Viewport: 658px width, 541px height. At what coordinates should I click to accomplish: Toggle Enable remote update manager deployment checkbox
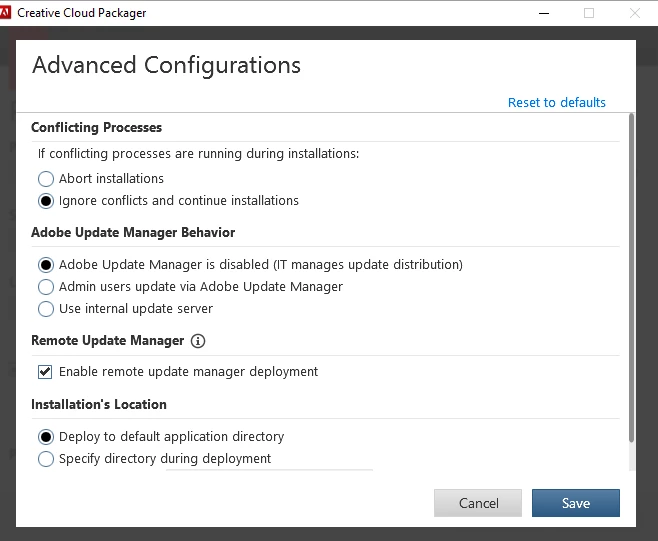coord(45,372)
